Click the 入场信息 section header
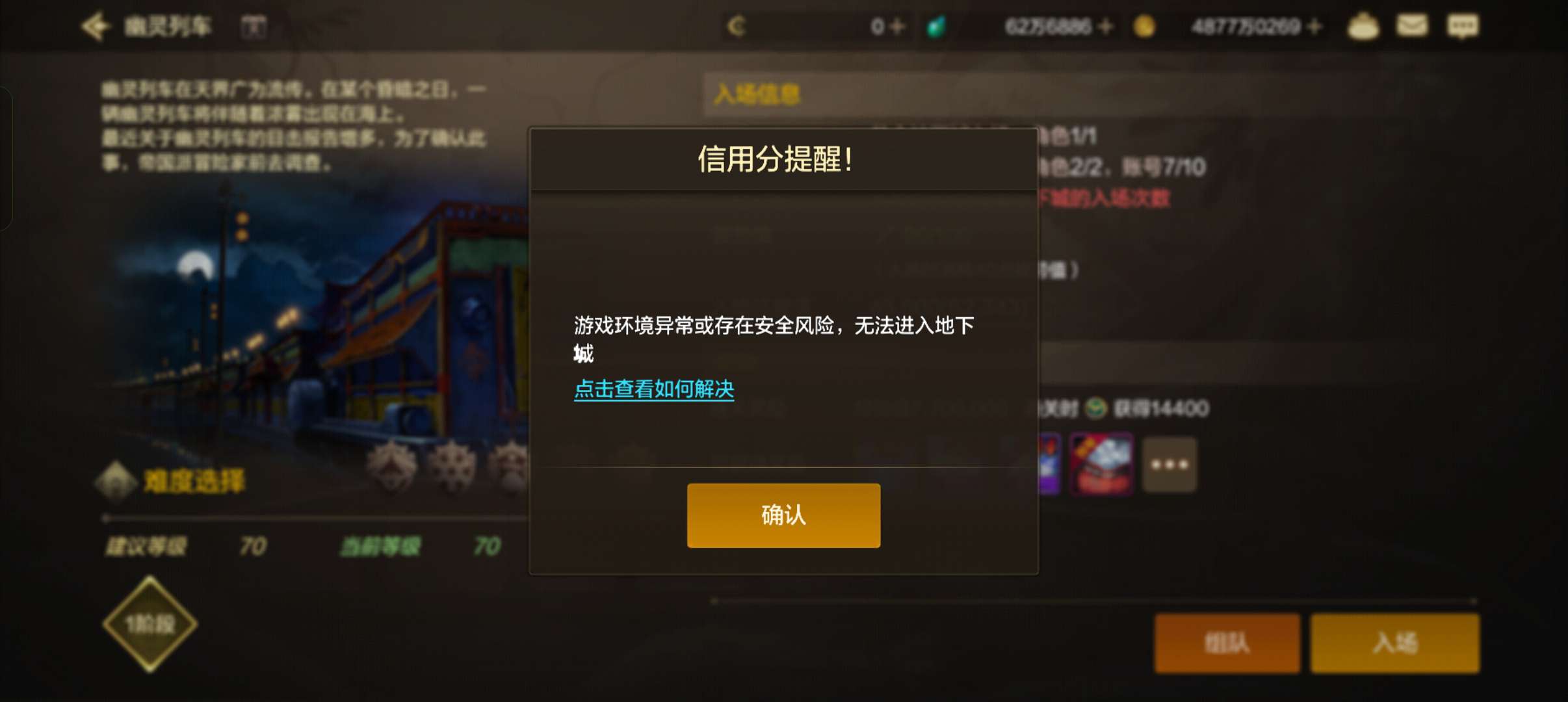The width and height of the screenshot is (1568, 702). (757, 94)
